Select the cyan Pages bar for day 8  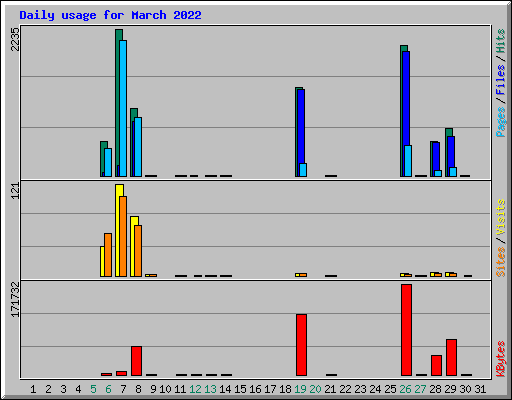[138, 147]
